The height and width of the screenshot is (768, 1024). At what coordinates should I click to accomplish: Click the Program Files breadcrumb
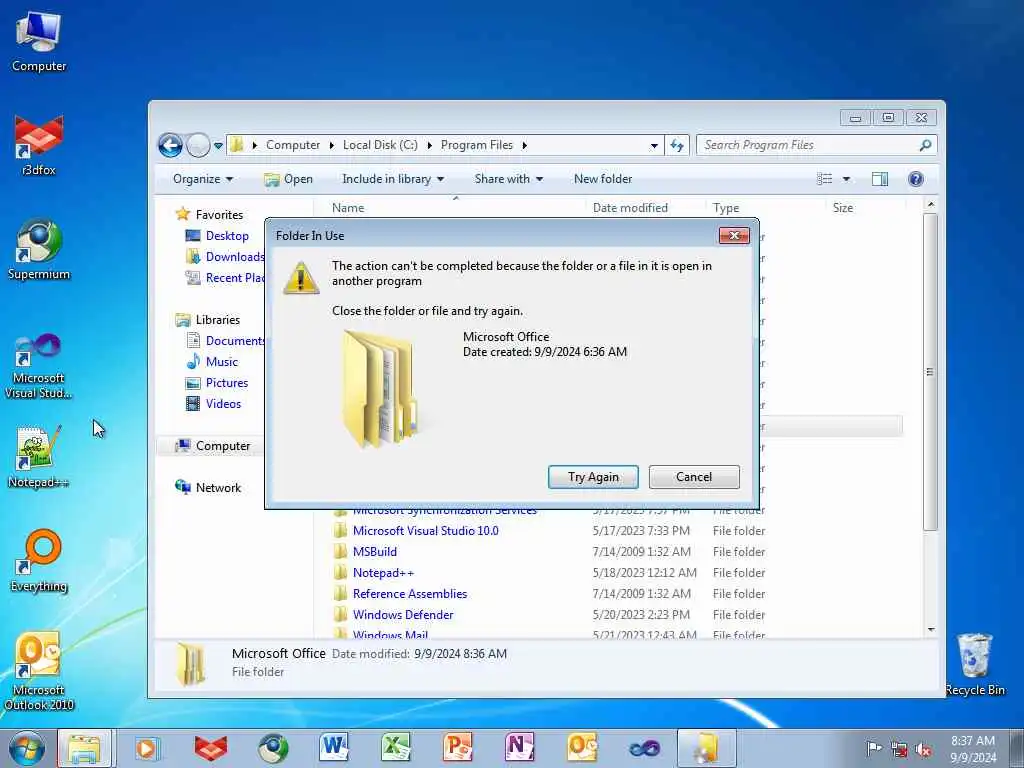pos(477,145)
